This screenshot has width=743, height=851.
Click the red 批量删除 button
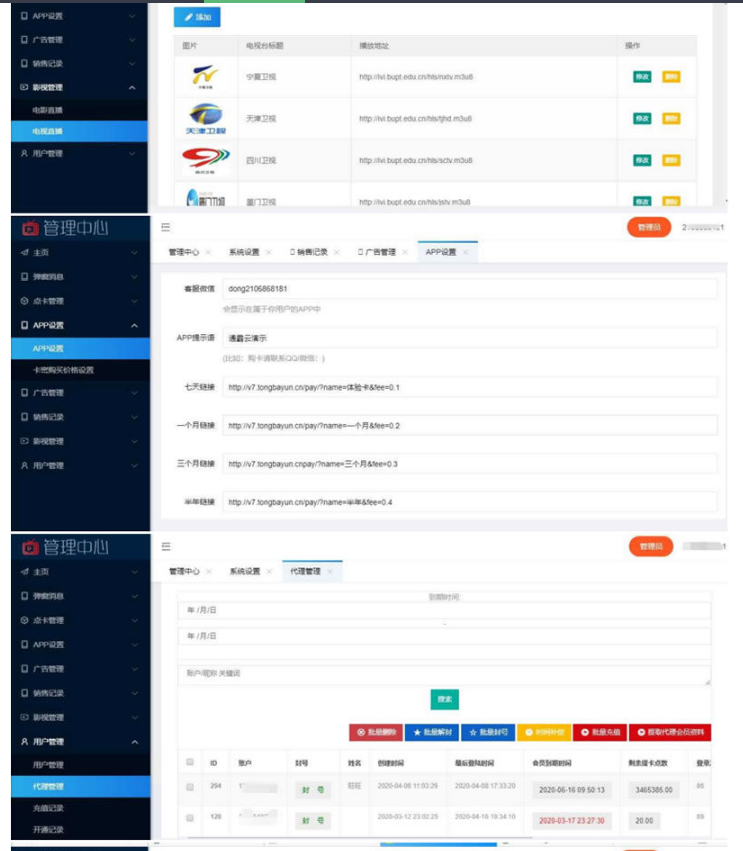(x=377, y=732)
